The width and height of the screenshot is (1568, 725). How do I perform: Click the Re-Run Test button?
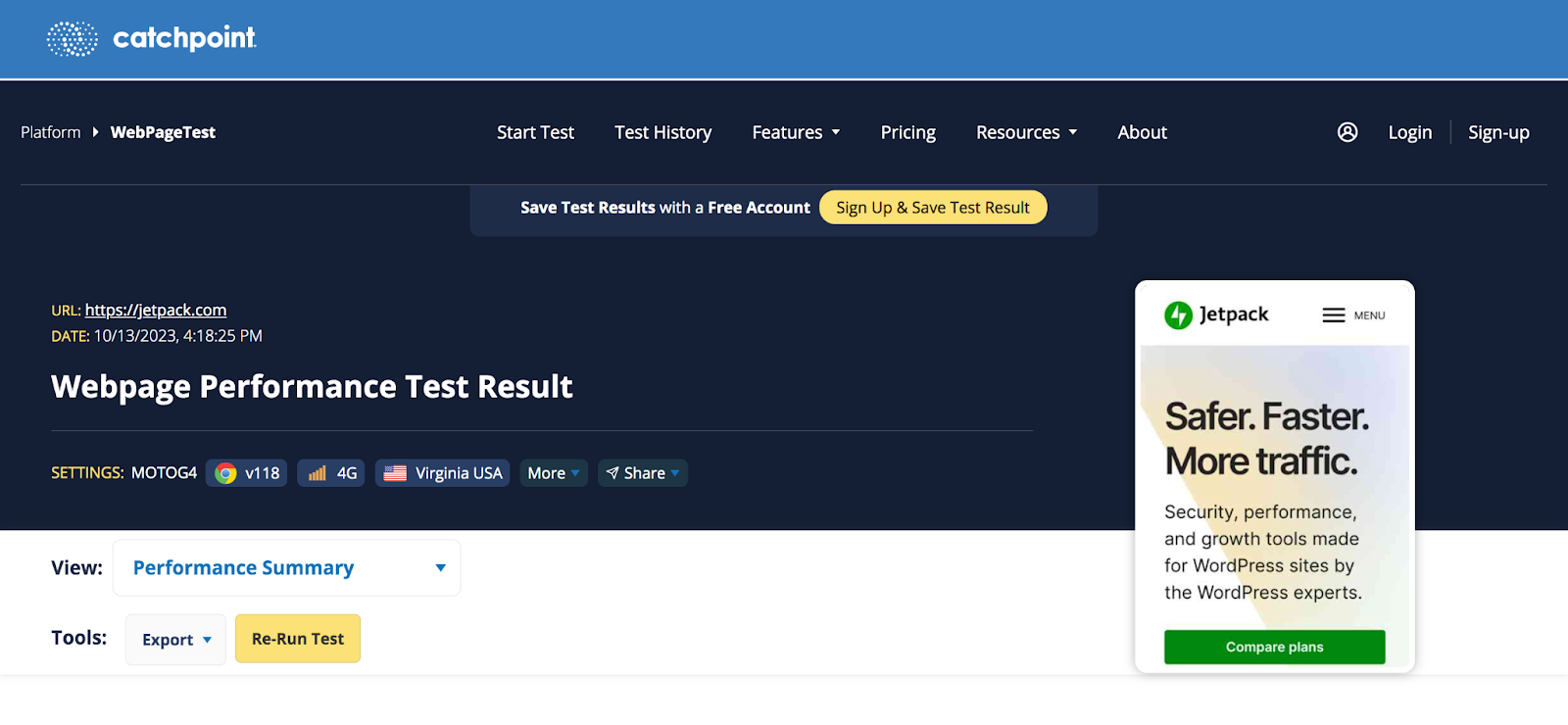[298, 639]
